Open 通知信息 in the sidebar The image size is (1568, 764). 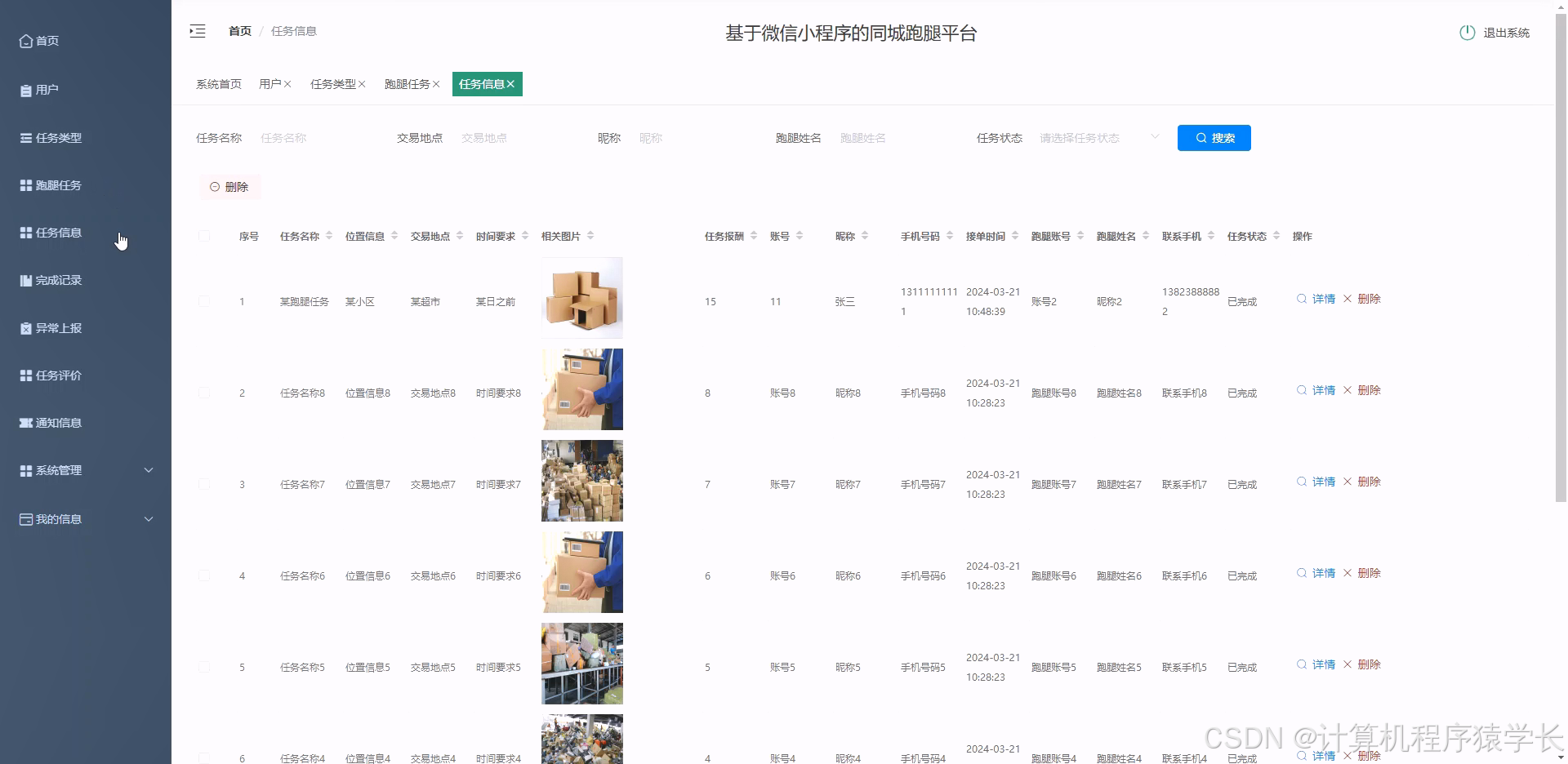(x=57, y=423)
